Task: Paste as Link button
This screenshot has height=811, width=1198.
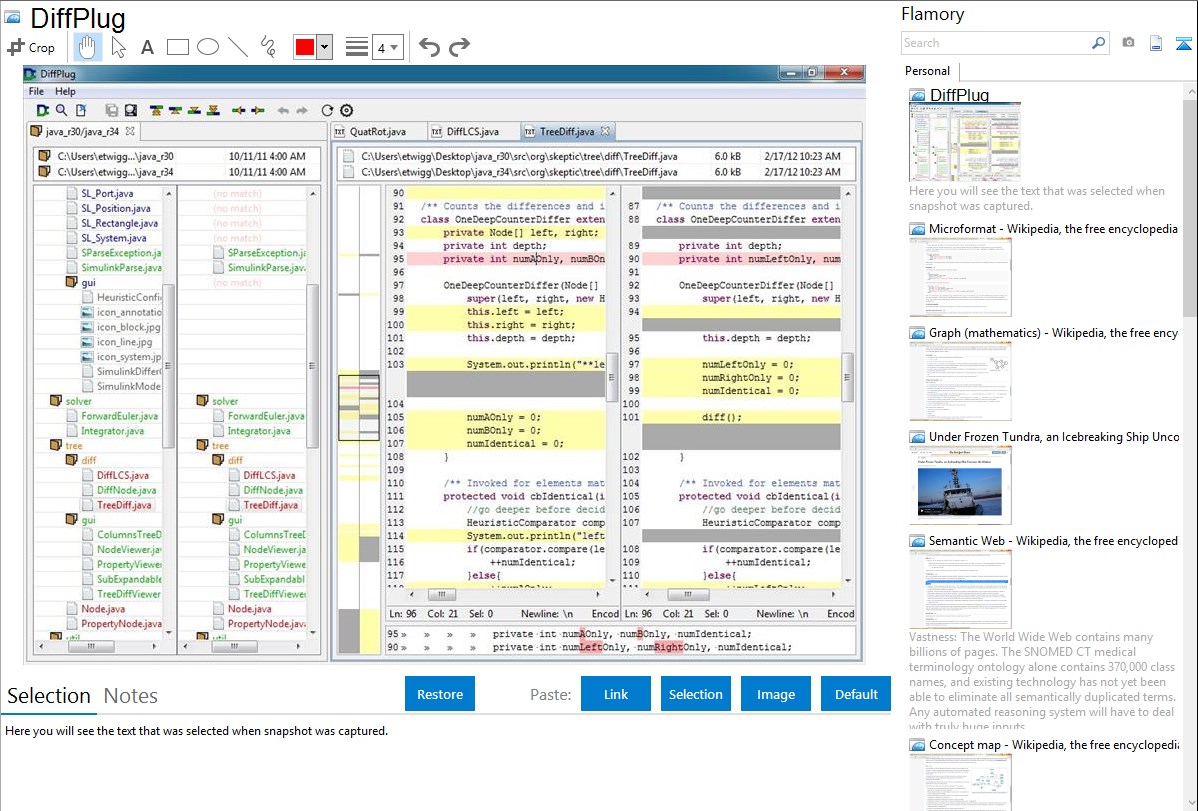Action: click(x=615, y=694)
